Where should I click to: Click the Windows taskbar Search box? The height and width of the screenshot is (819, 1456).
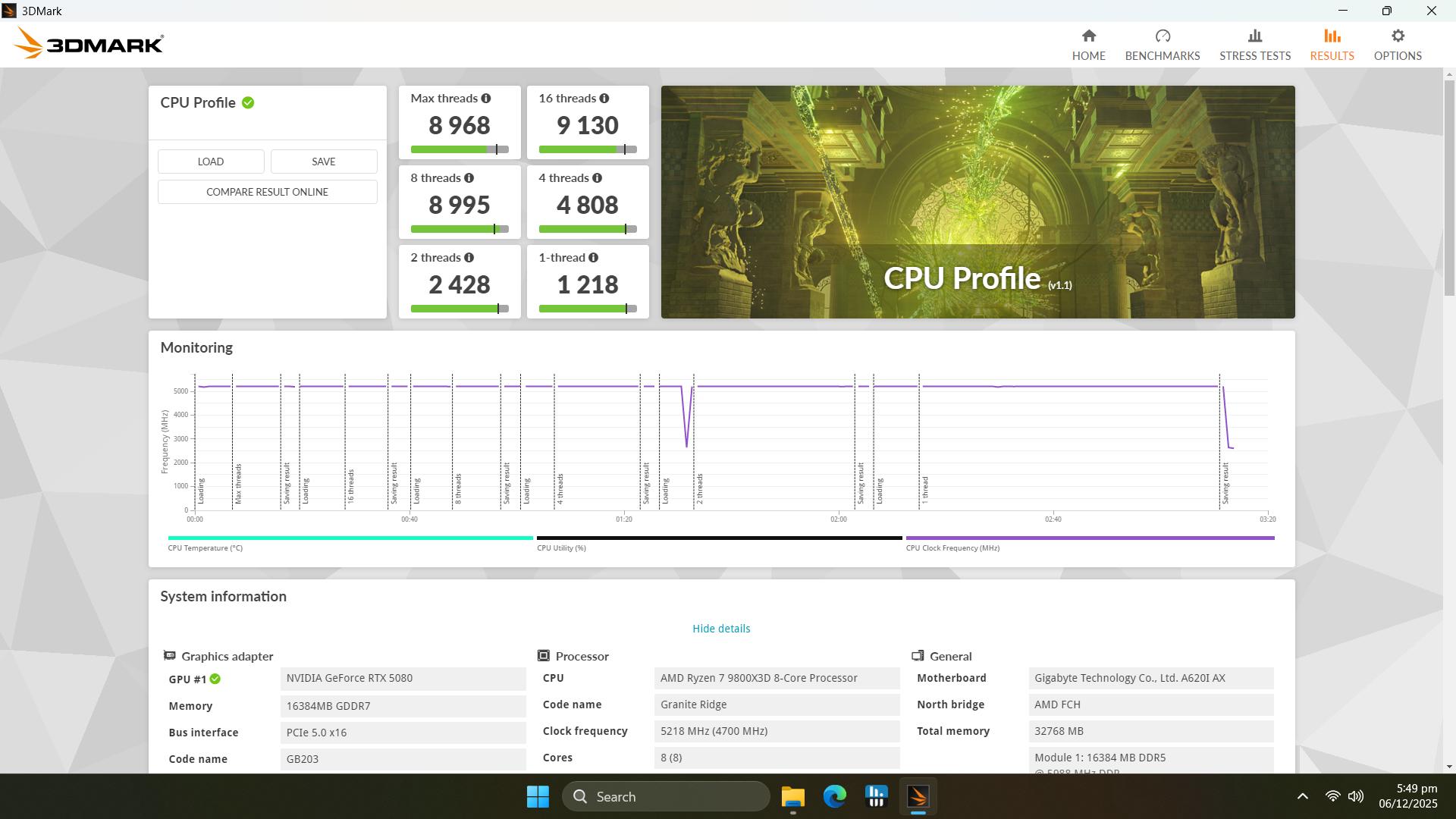pyautogui.click(x=666, y=796)
